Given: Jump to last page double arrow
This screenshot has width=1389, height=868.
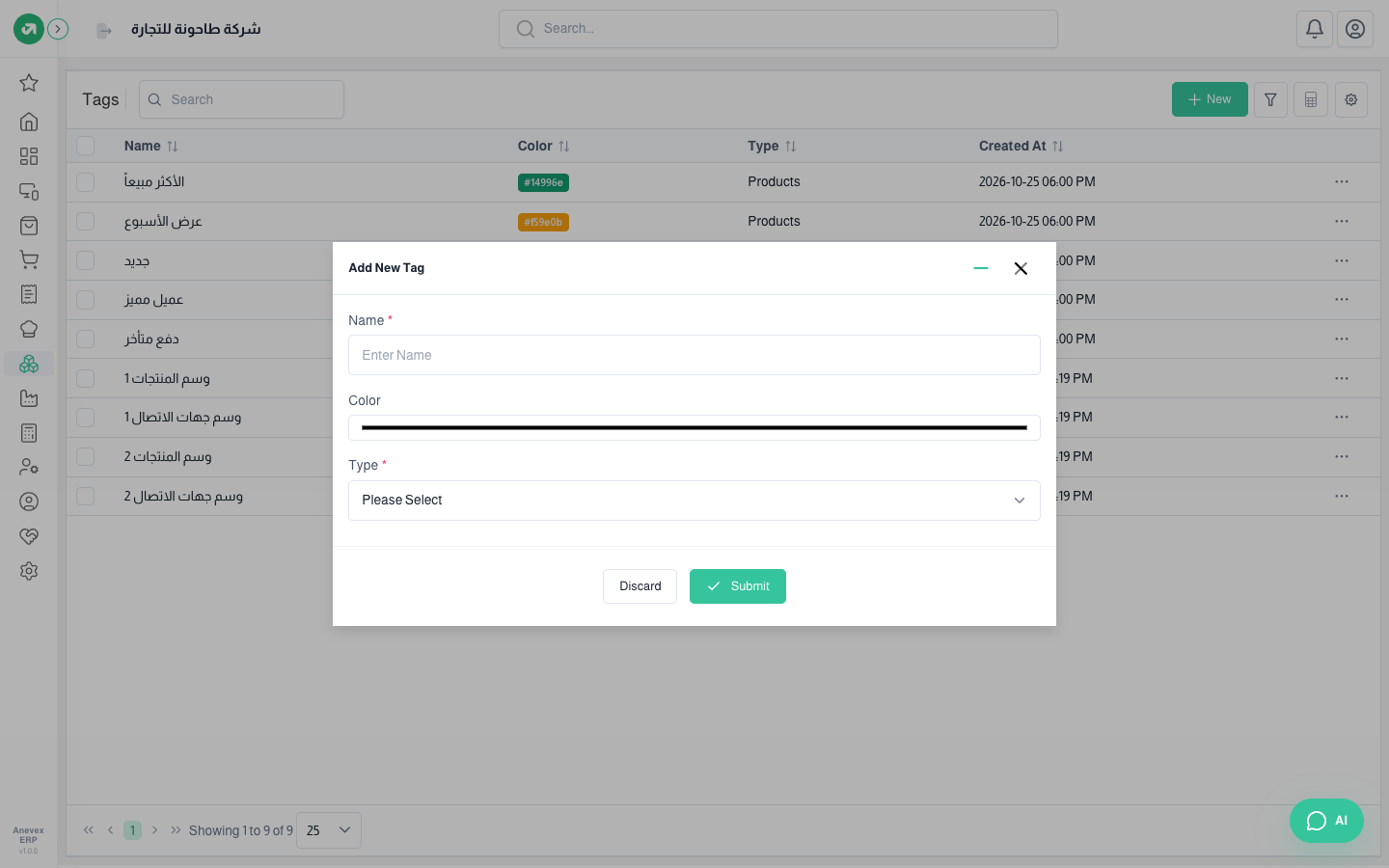Looking at the screenshot, I should (x=176, y=830).
